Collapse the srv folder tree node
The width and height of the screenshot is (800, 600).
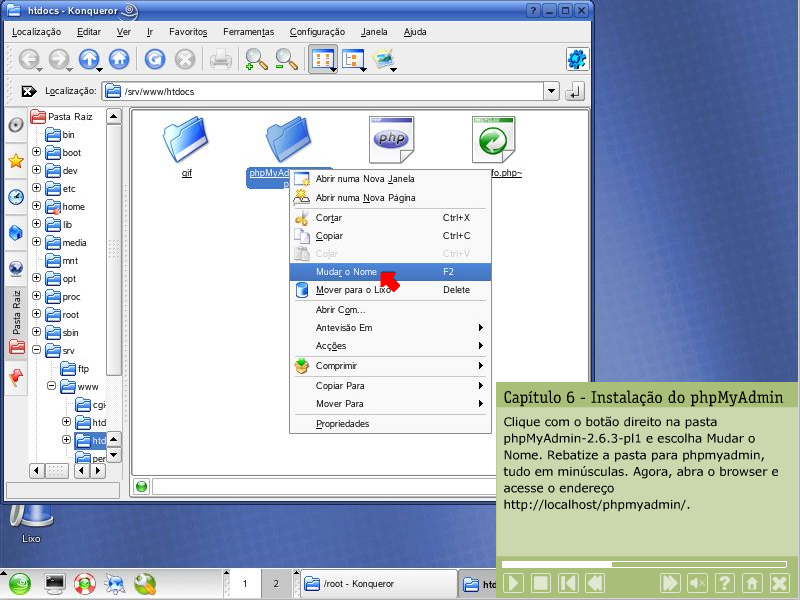pyautogui.click(x=37, y=351)
